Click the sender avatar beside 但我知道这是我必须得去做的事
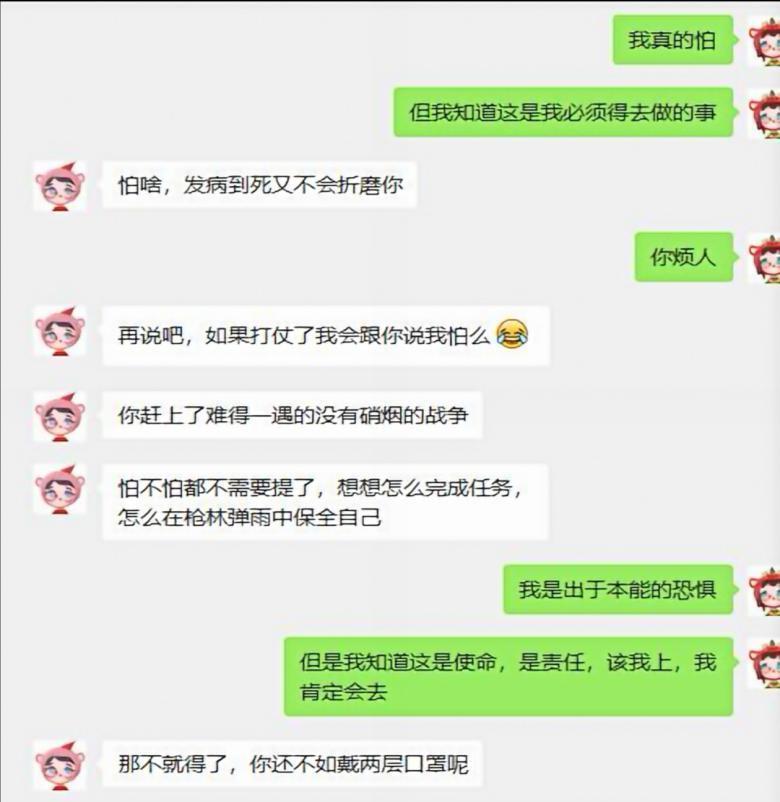 [764, 113]
